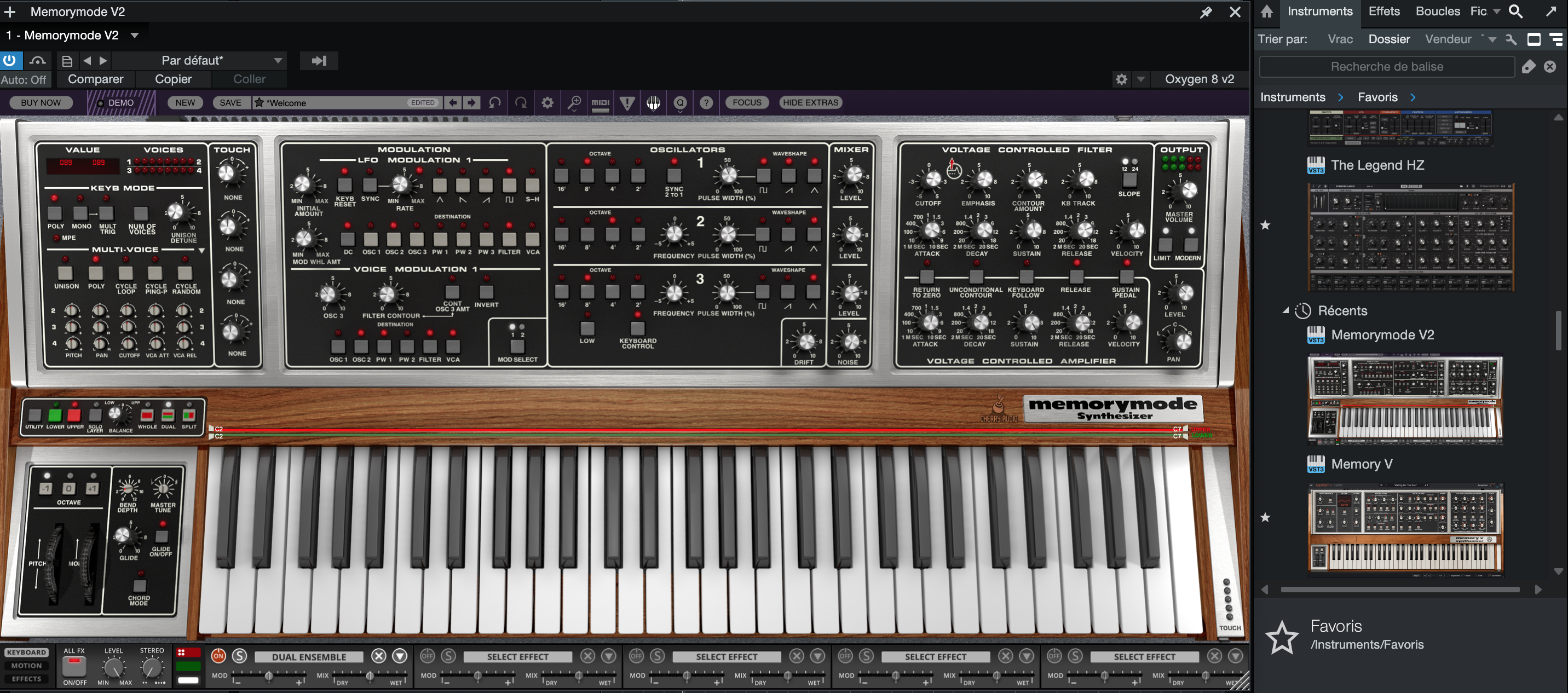Open the Par défaut preset dropdown
Viewport: 1568px width, 693px height.
tap(200, 60)
